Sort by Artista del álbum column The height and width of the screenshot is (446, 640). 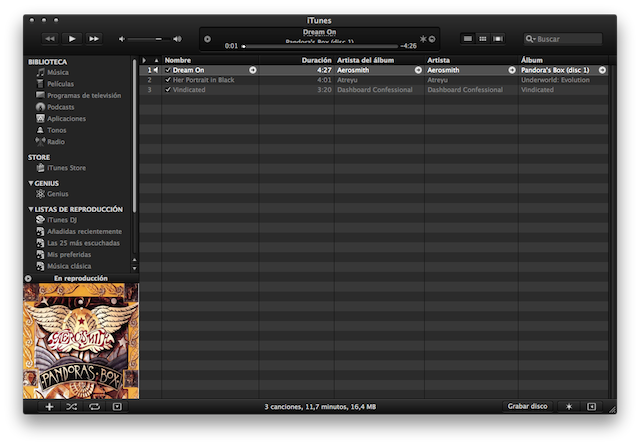point(379,60)
